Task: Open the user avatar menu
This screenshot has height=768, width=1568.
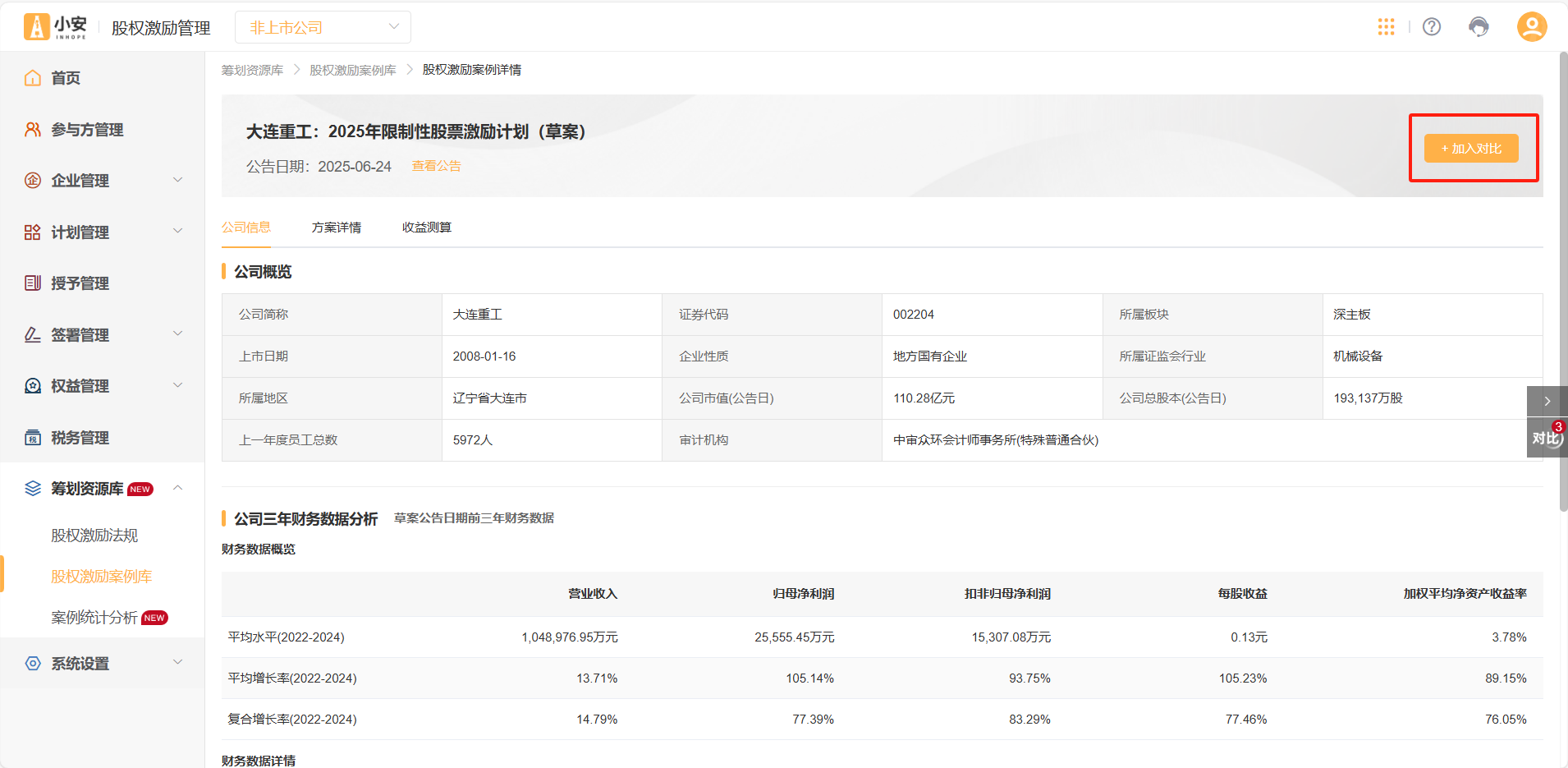Action: 1531,27
